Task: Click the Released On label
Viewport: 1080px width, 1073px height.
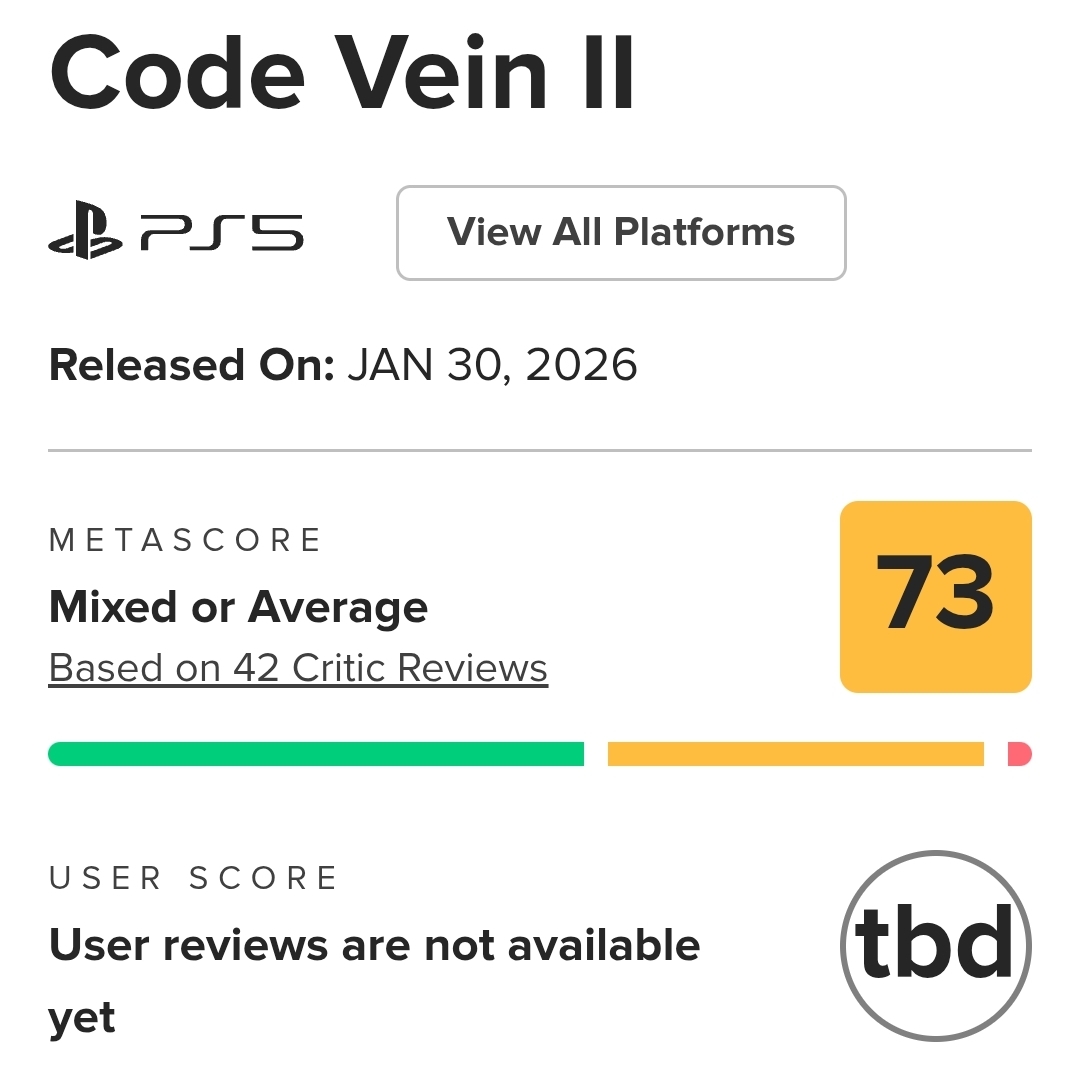Action: click(x=191, y=365)
